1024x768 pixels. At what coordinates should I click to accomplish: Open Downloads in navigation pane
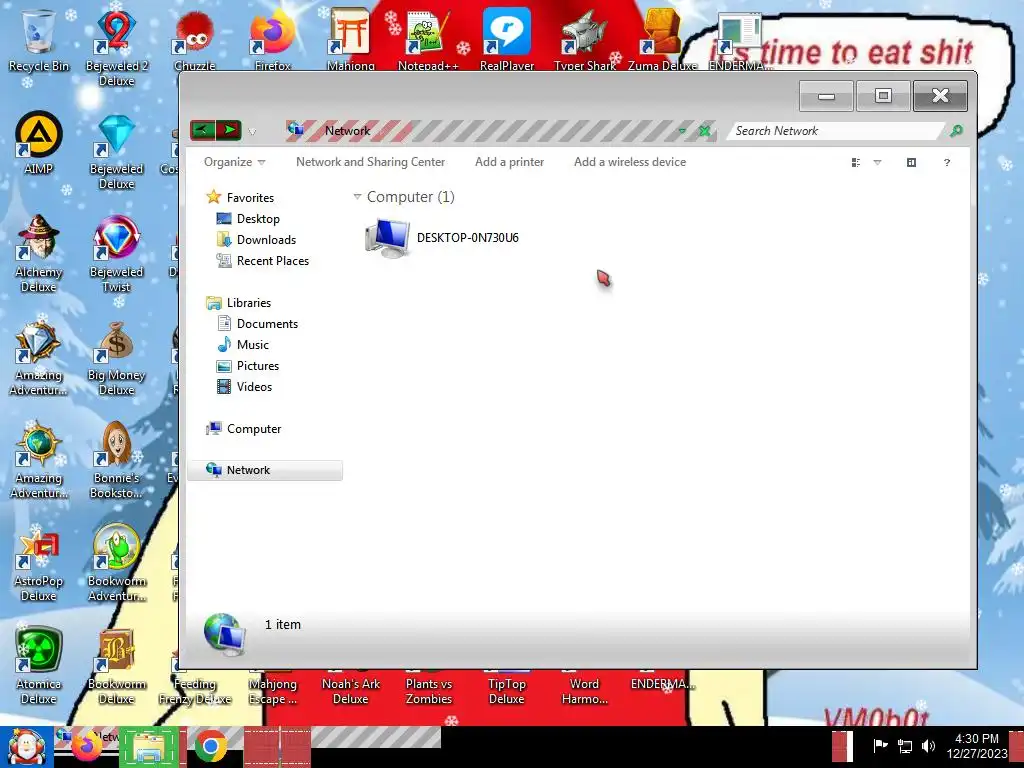(256, 240)
